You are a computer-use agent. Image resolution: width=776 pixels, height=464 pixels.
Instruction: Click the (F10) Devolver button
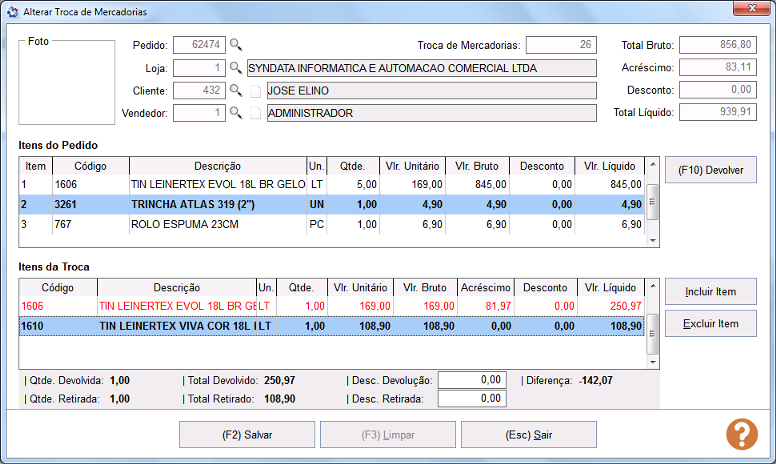711,170
